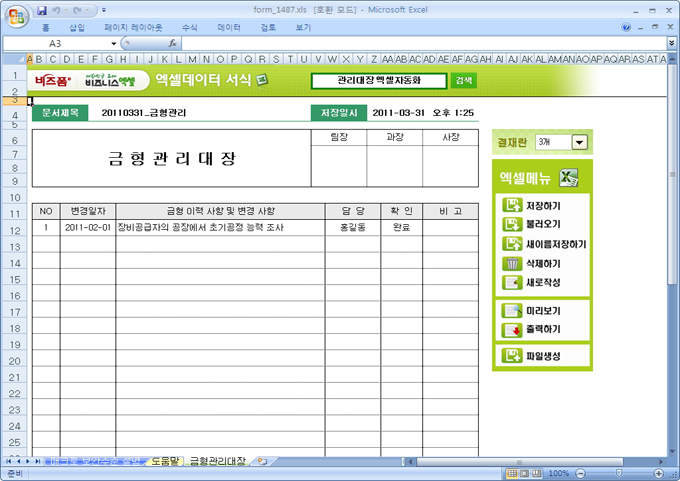Click the cell containing 홍길동
The height and width of the screenshot is (481, 680).
(x=353, y=227)
